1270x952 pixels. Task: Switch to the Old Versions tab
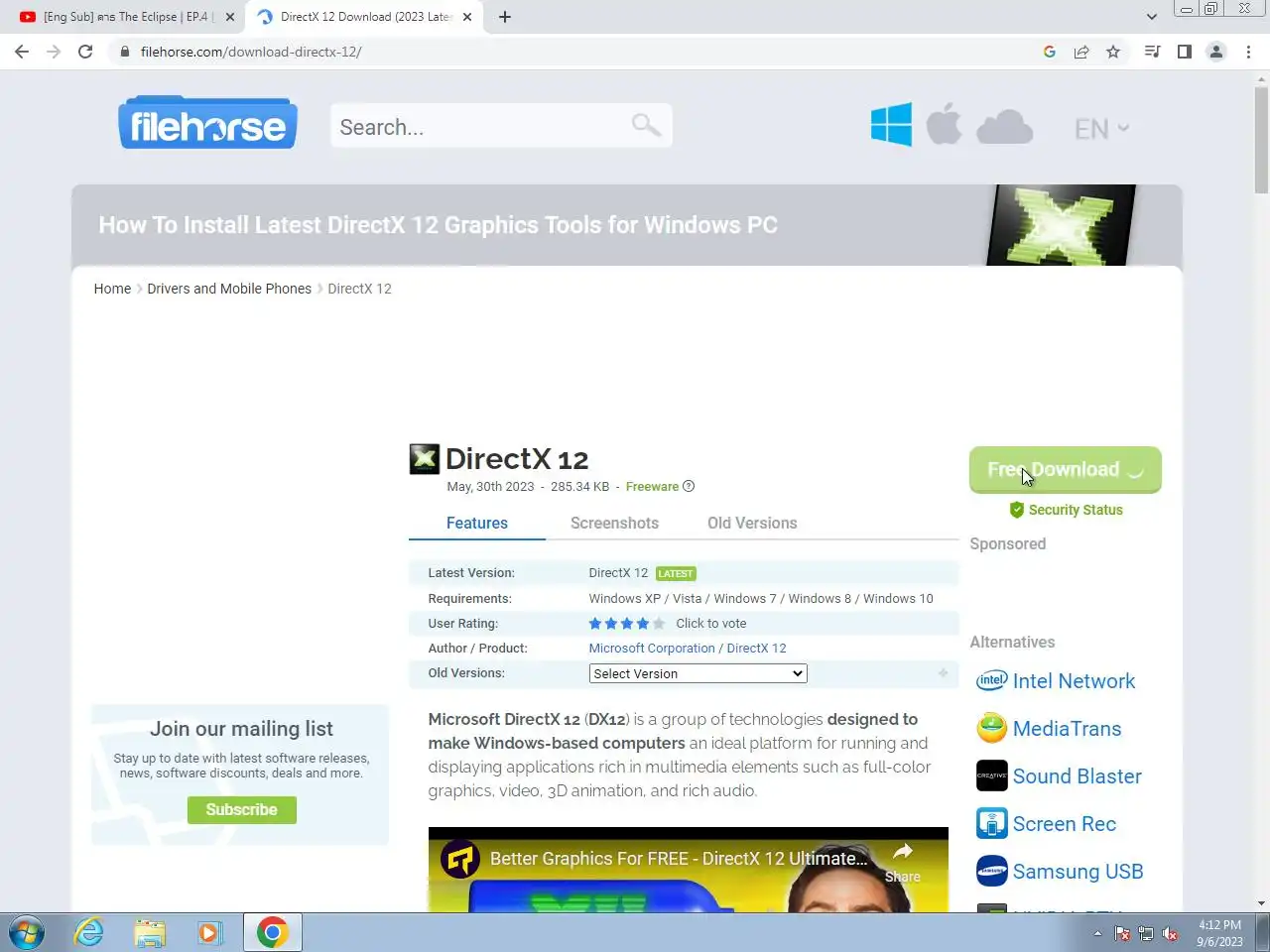click(x=752, y=523)
